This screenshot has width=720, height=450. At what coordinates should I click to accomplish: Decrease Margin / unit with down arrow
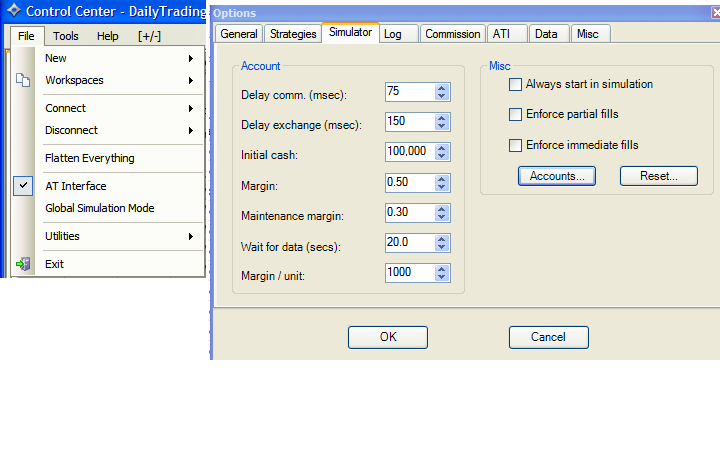pos(442,277)
